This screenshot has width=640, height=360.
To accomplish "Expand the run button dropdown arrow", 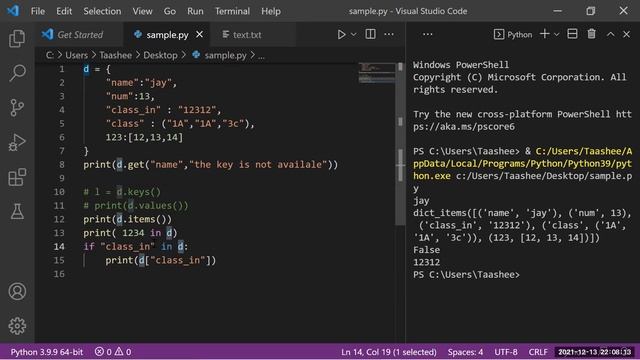I will click(353, 35).
